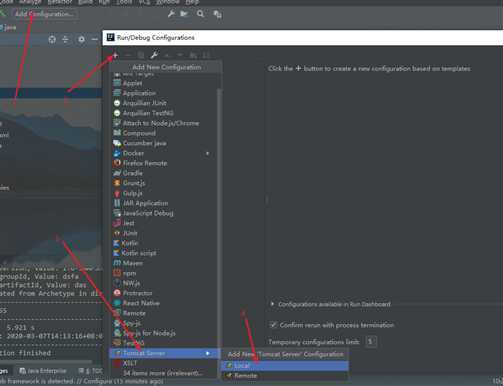The image size is (503, 386).
Task: Show the 34 more irrelevant items
Action: tap(163, 373)
